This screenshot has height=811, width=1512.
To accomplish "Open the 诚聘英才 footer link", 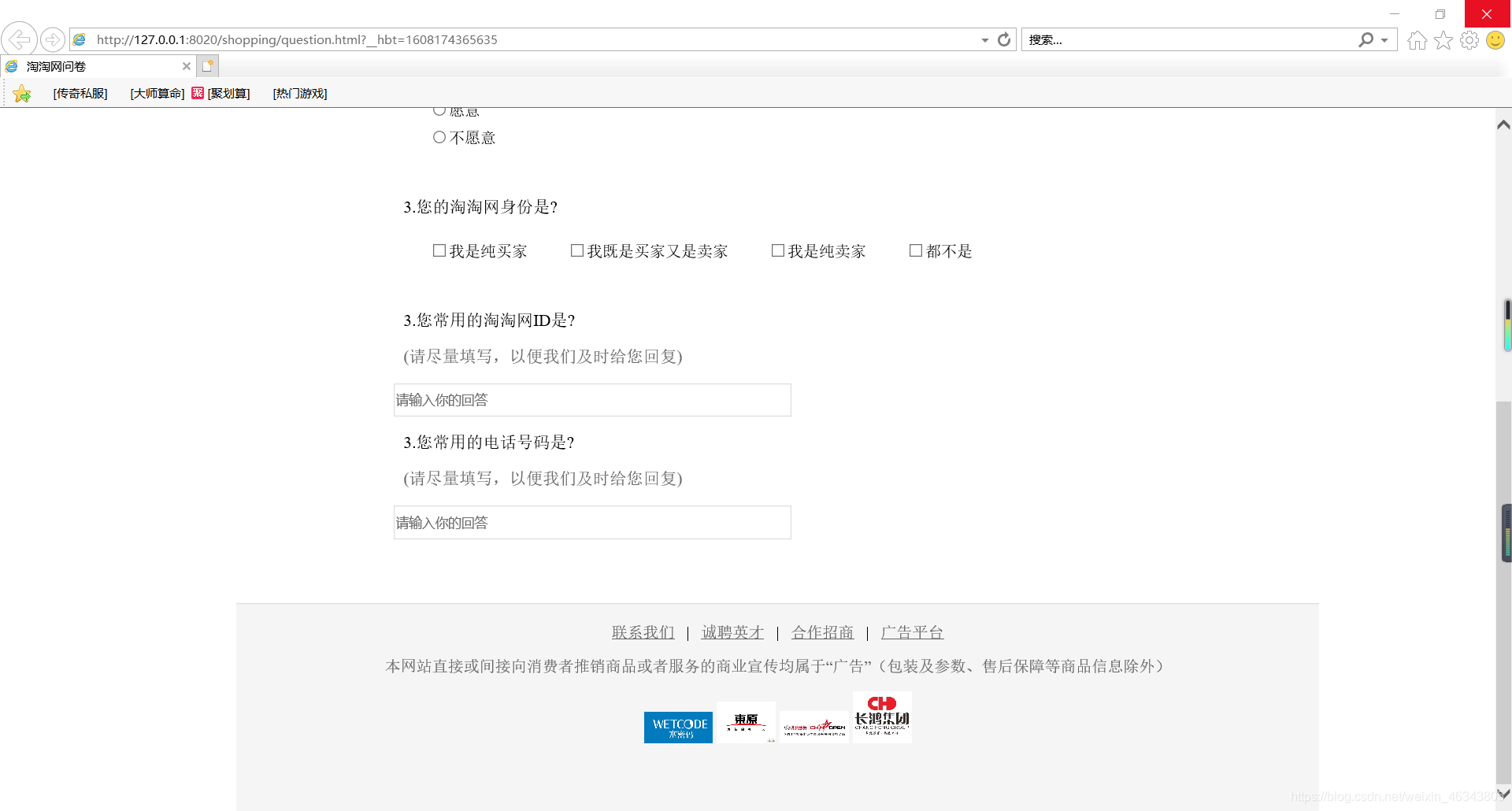I will 733,632.
